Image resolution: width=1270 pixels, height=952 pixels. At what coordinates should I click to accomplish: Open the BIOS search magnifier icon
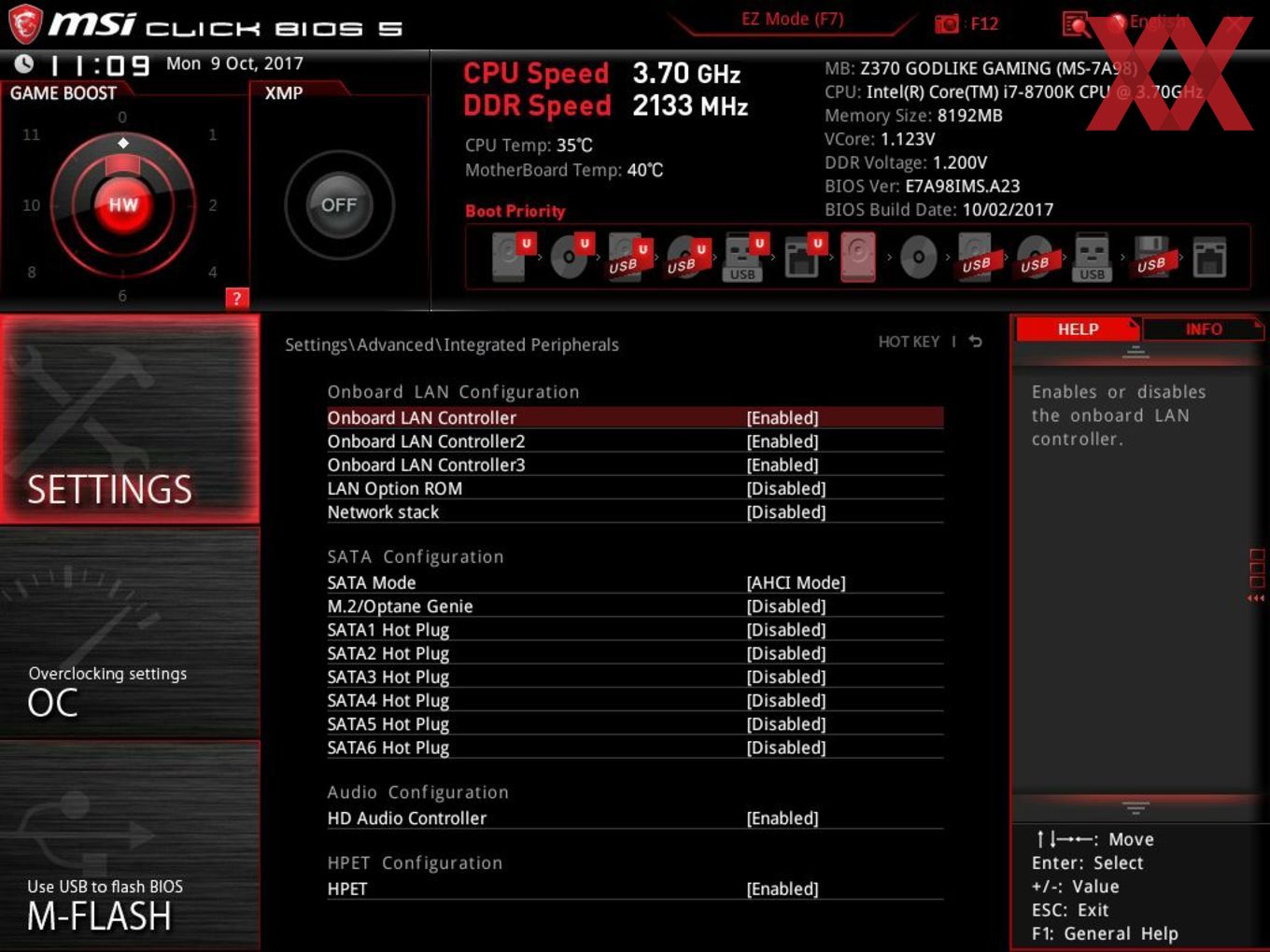coord(1076,23)
